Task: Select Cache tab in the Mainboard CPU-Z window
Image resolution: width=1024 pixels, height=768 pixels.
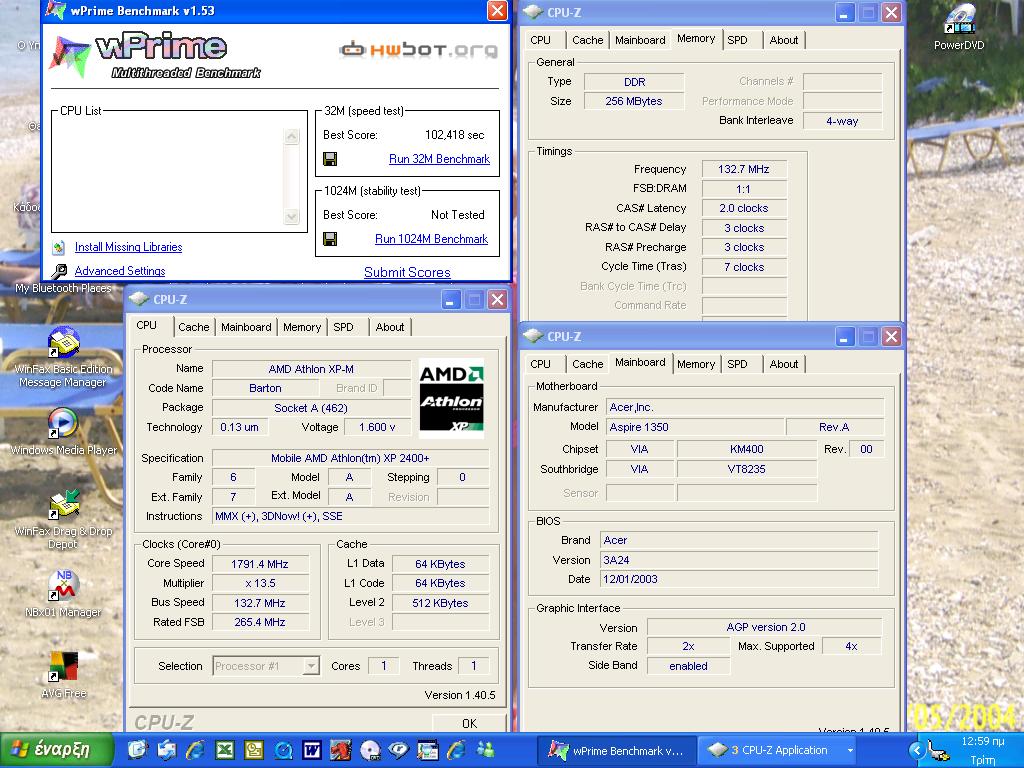Action: click(x=587, y=364)
